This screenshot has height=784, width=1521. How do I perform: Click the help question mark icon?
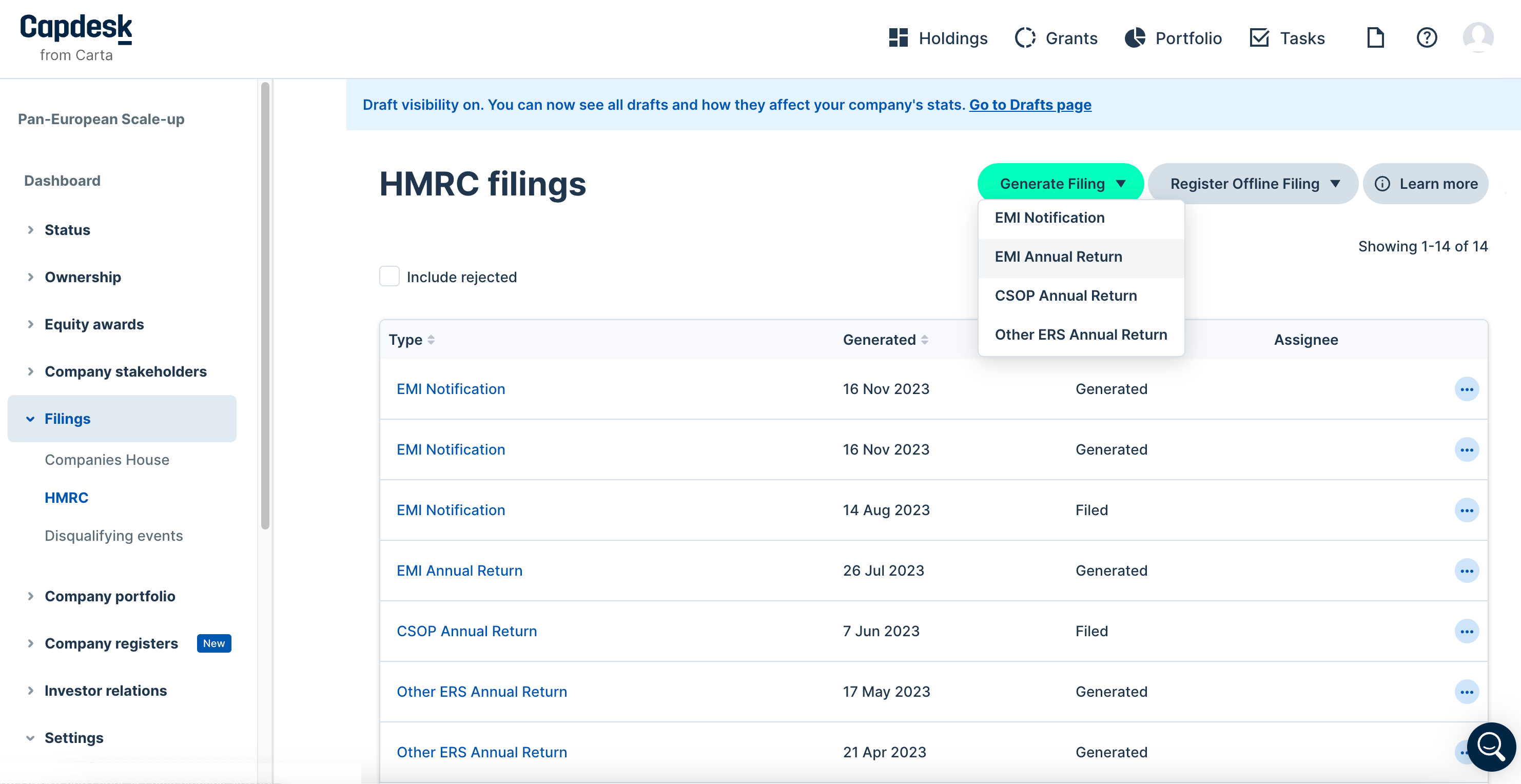pos(1427,38)
